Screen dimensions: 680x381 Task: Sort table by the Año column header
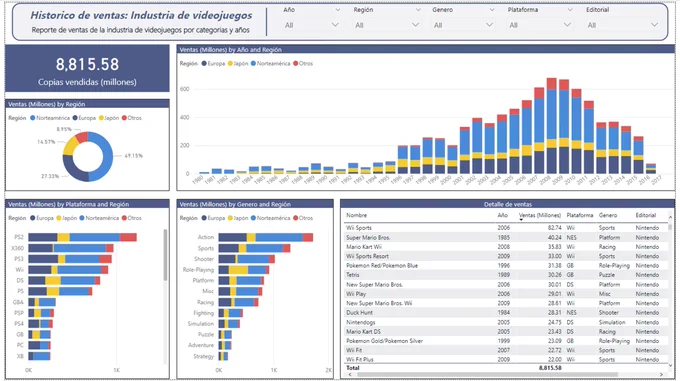coord(503,215)
